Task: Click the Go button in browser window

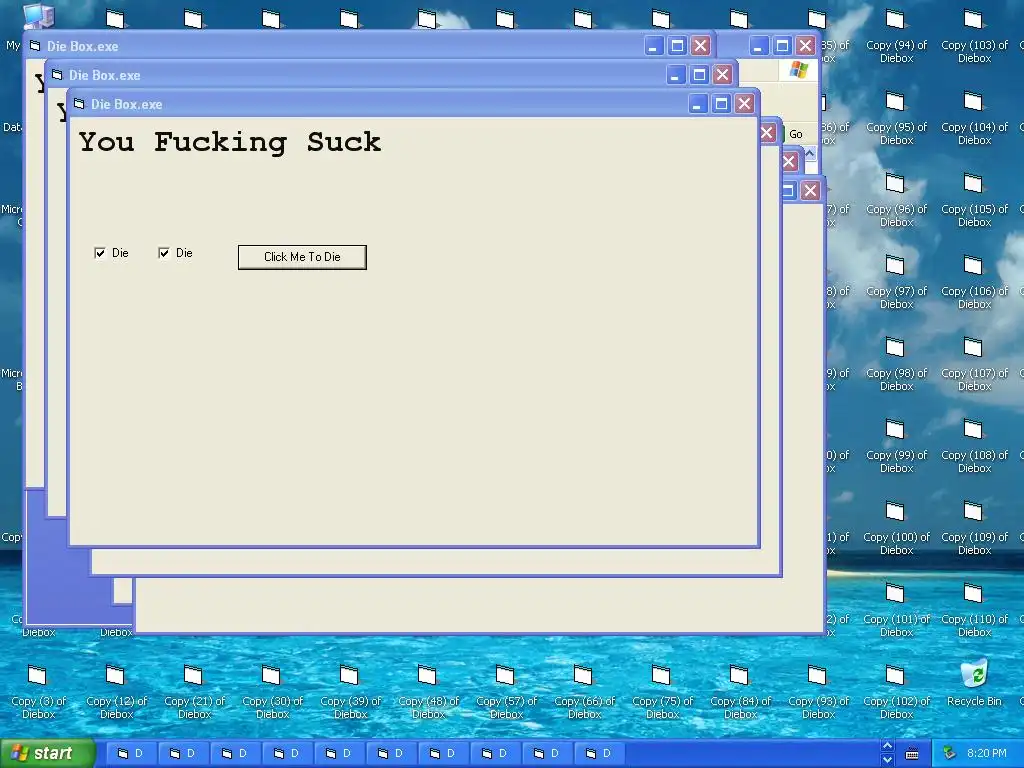Action: pyautogui.click(x=795, y=134)
